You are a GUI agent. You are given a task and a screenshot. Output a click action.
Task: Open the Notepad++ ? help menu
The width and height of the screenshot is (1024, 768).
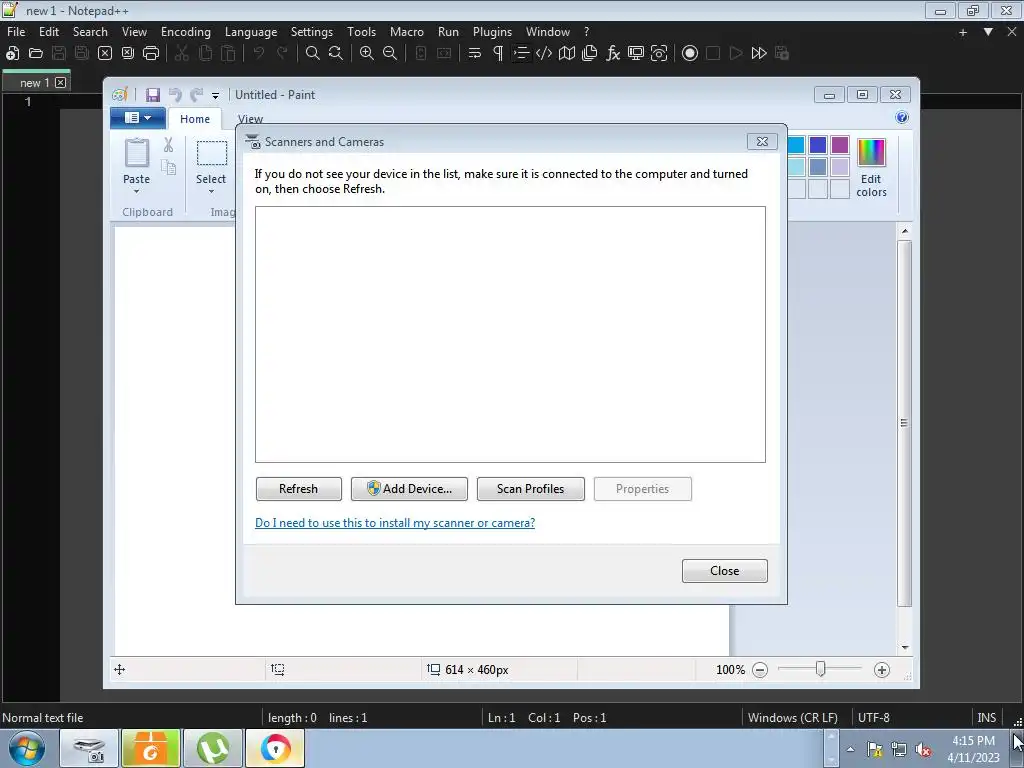pyautogui.click(x=586, y=32)
